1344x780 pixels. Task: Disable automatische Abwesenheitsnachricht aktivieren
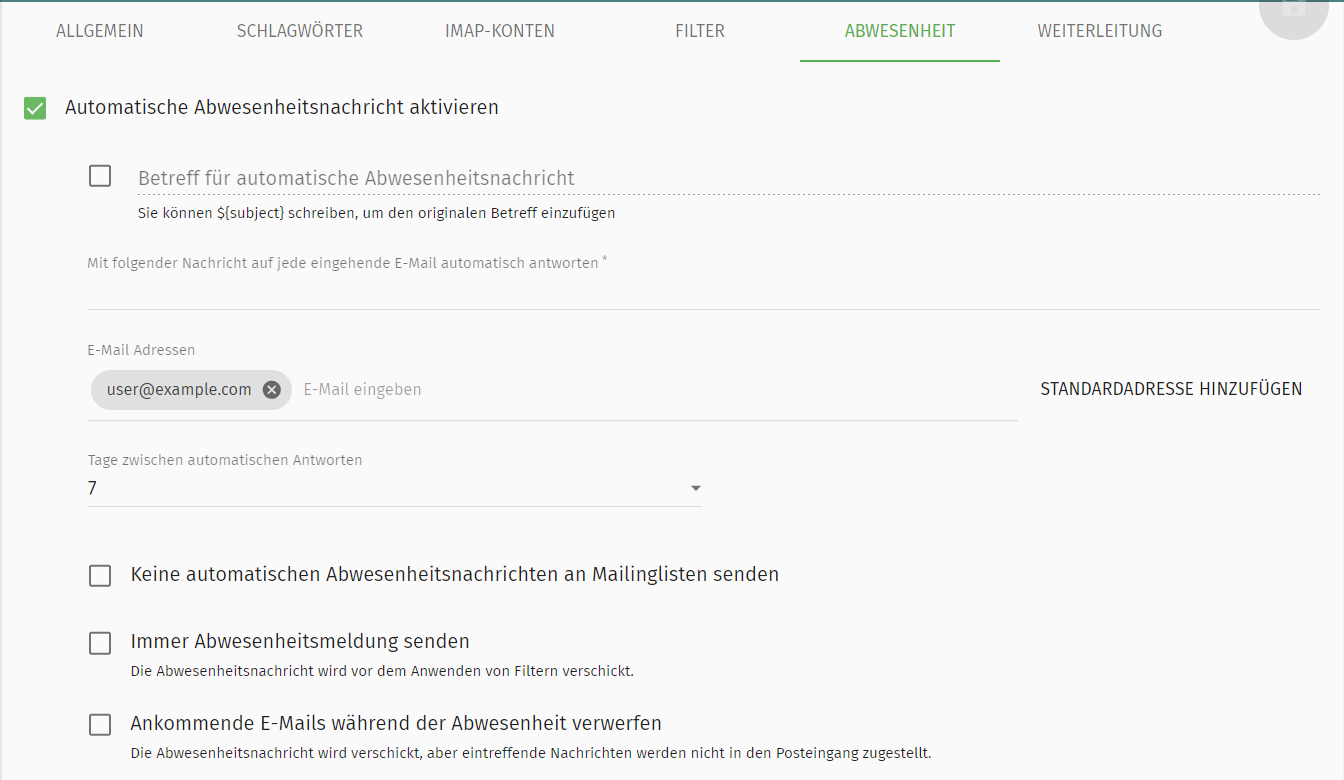coord(35,107)
